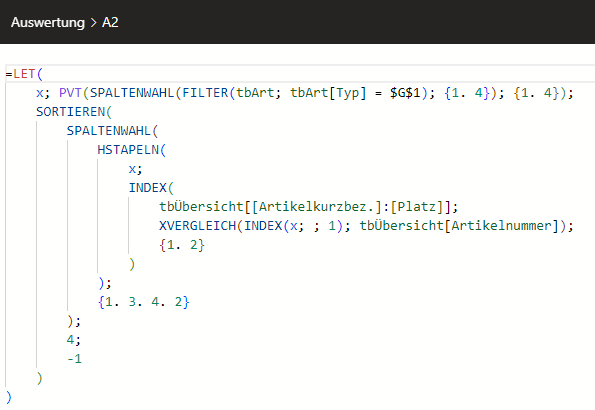Click the SORTIEREN function name
This screenshot has height=410, width=595.
tap(71, 112)
